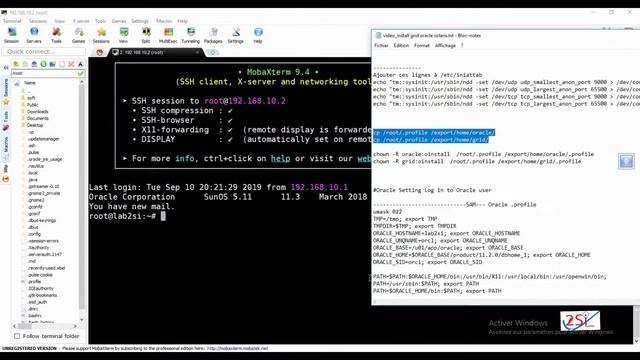Open the View toolbar button
The image size is (640, 360).
click(x=123, y=36)
